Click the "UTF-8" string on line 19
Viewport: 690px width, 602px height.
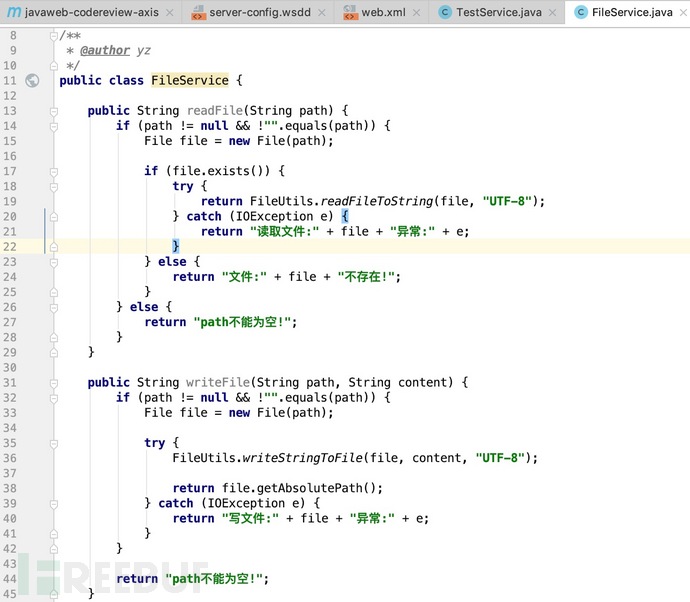click(507, 201)
